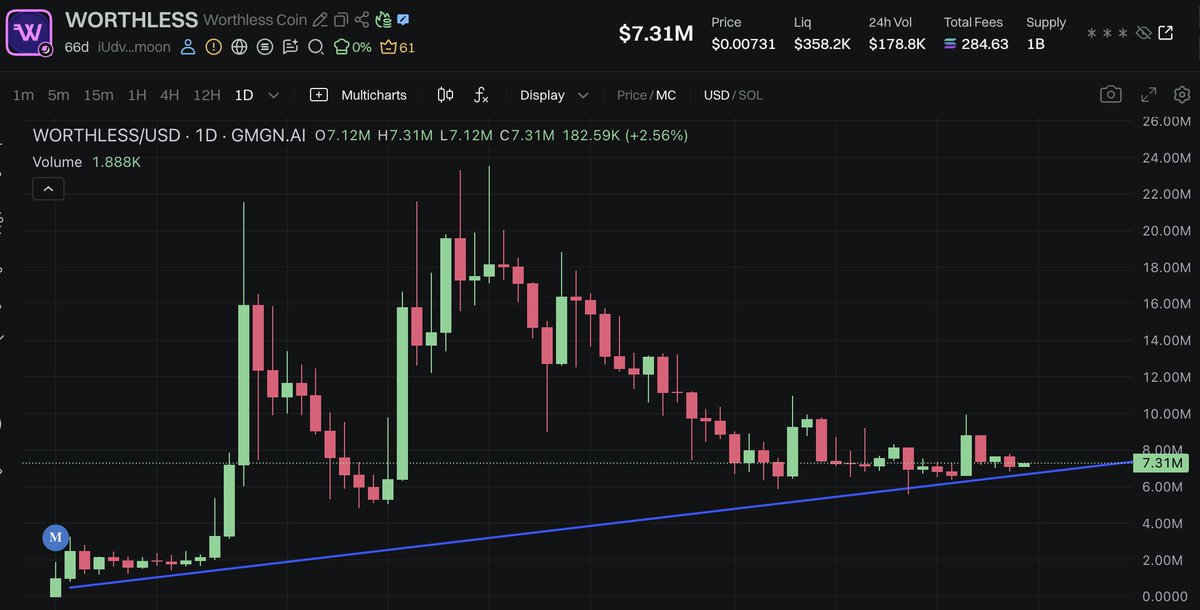
Task: Open the blue chat message icon
Action: click(402, 19)
